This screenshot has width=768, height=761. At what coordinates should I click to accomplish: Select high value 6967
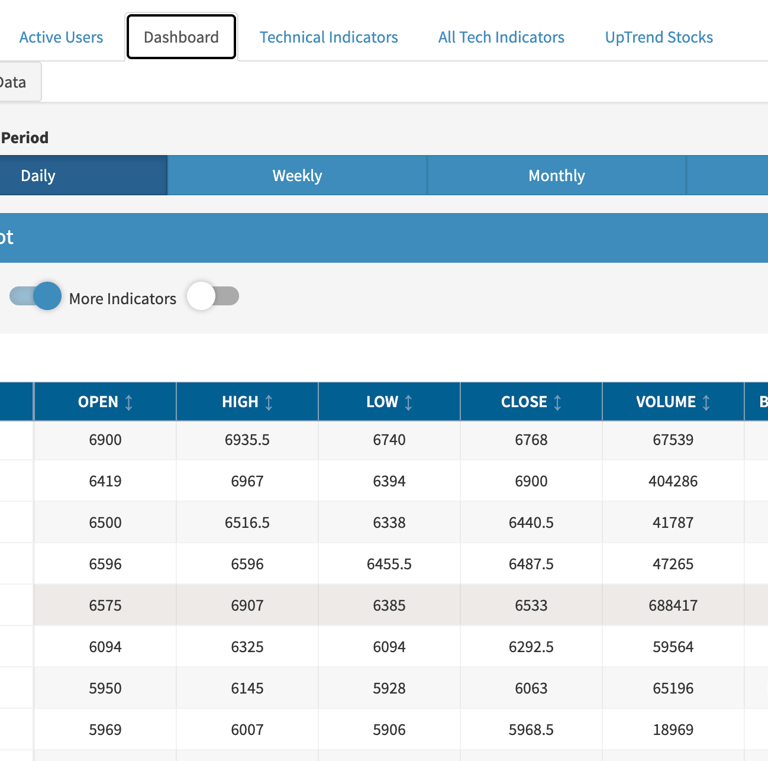[x=247, y=481]
